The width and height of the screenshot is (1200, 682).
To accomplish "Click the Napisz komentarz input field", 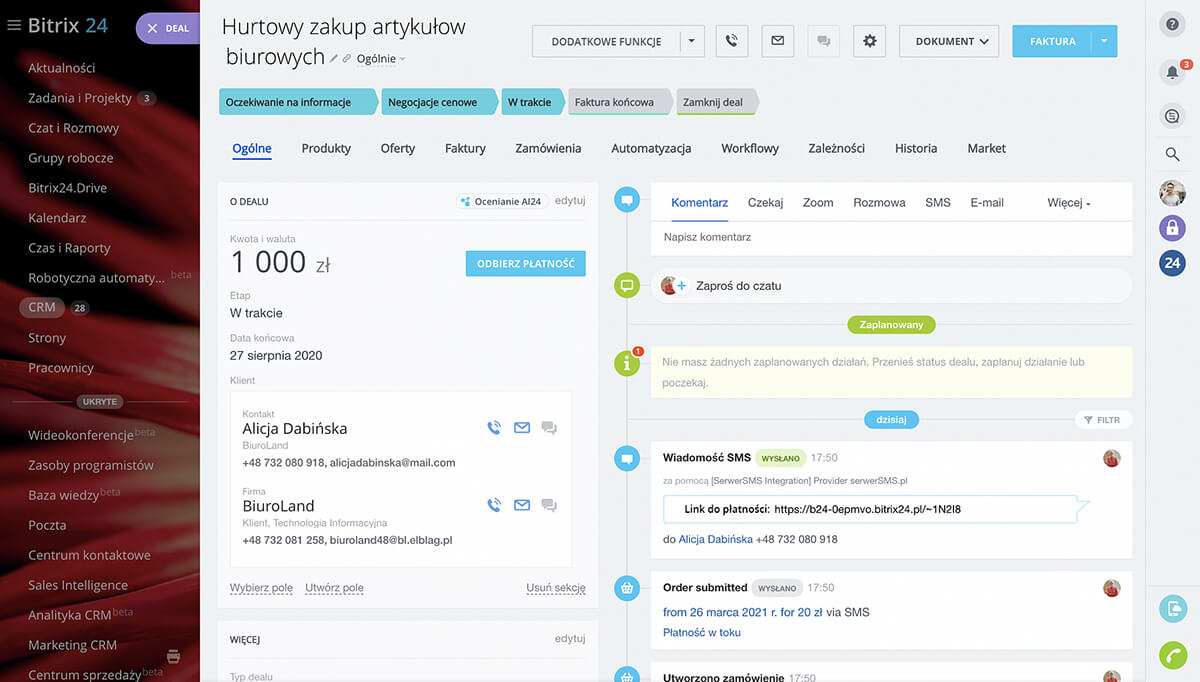I will tap(890, 238).
